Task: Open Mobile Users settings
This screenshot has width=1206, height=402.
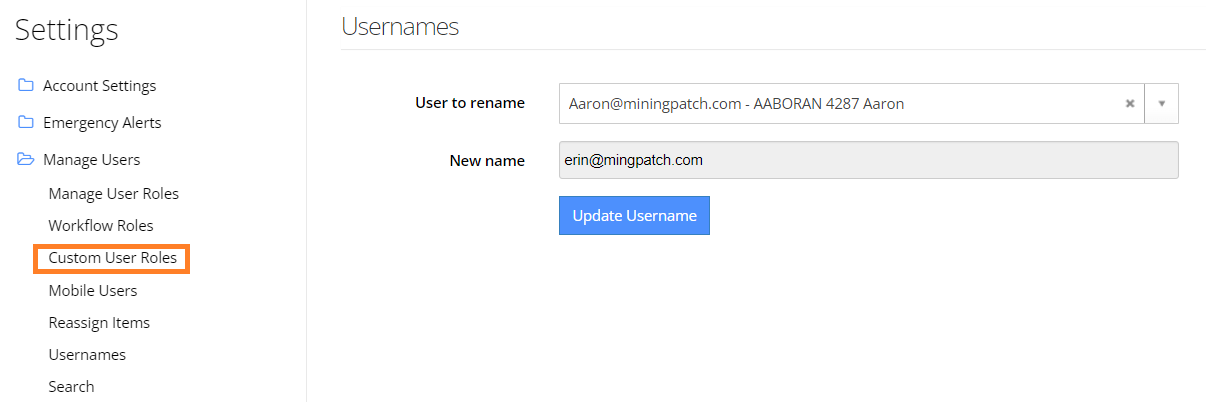Action: pyautogui.click(x=93, y=291)
